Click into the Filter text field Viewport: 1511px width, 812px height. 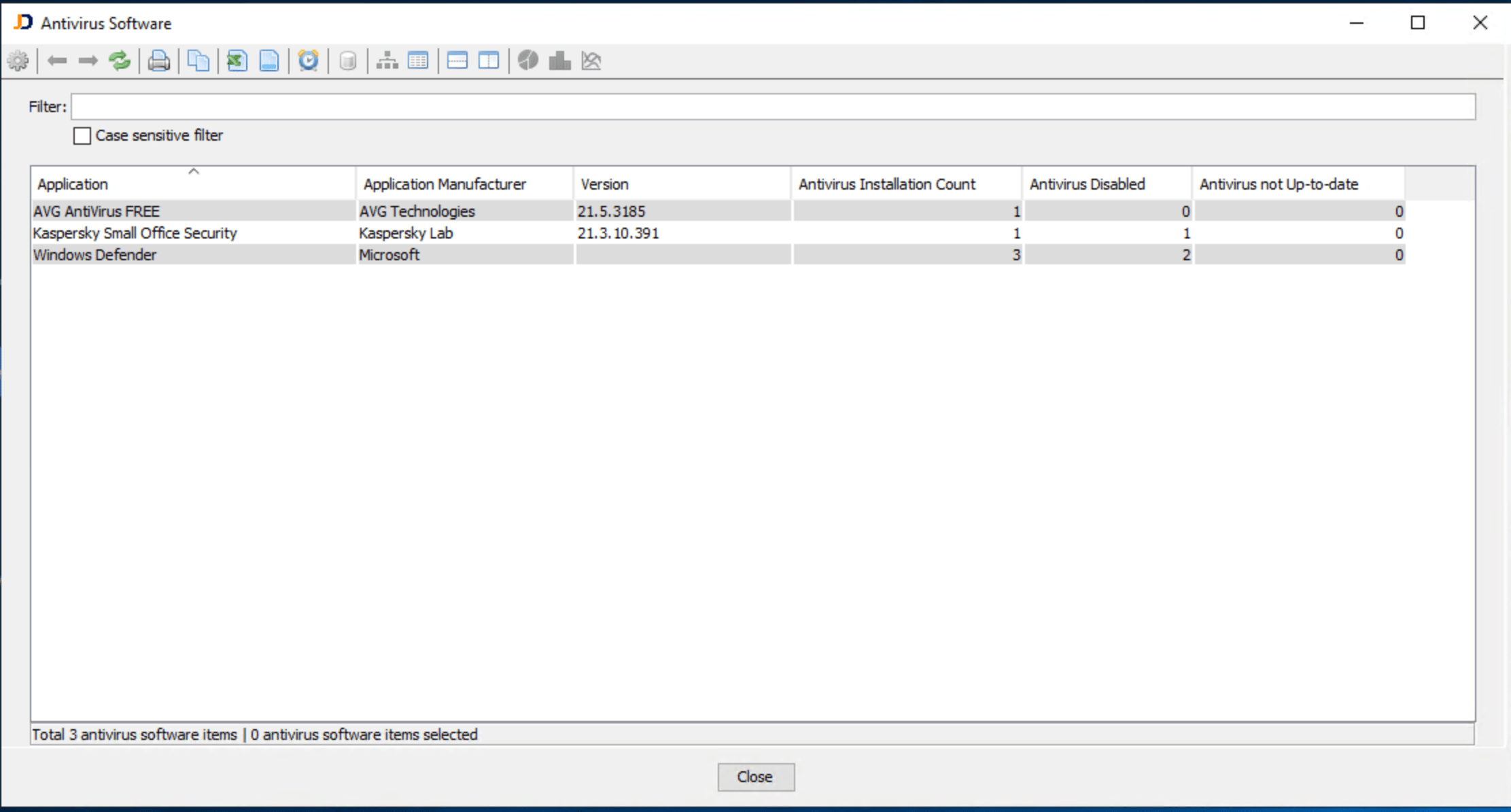pos(773,107)
